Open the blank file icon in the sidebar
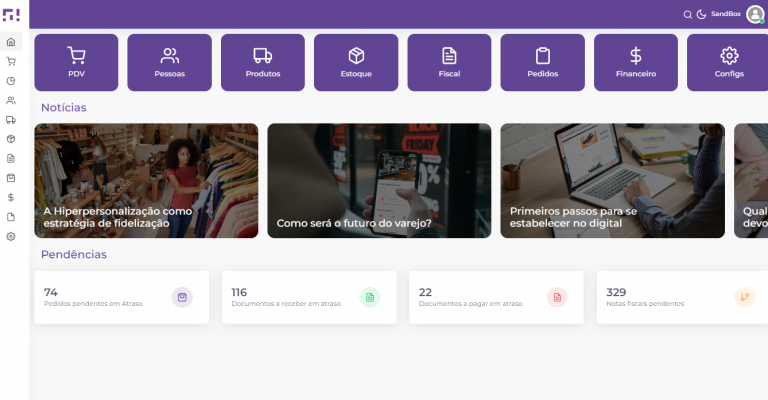 pyautogui.click(x=11, y=217)
